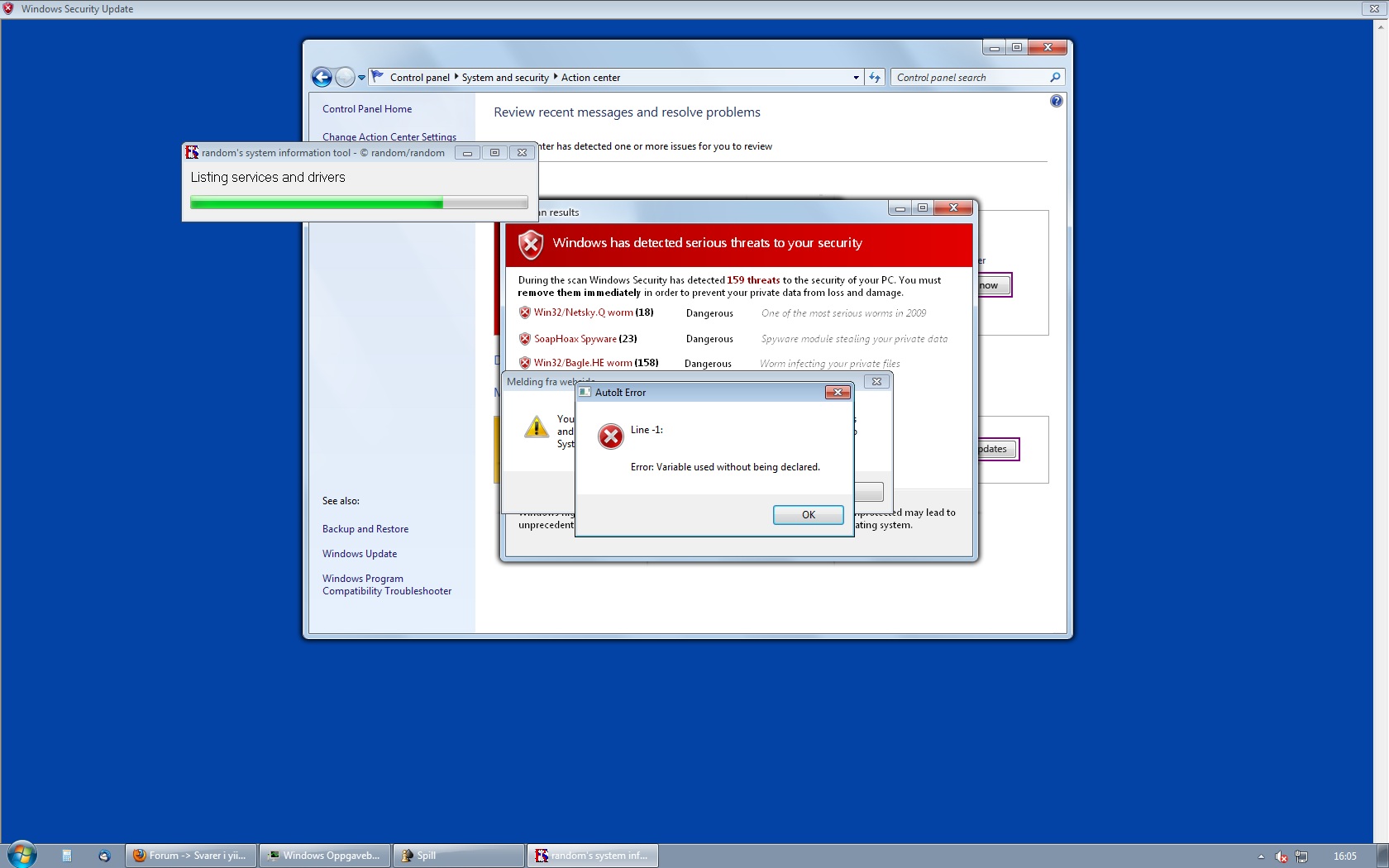Expand the address bar history dropdown

(x=856, y=78)
